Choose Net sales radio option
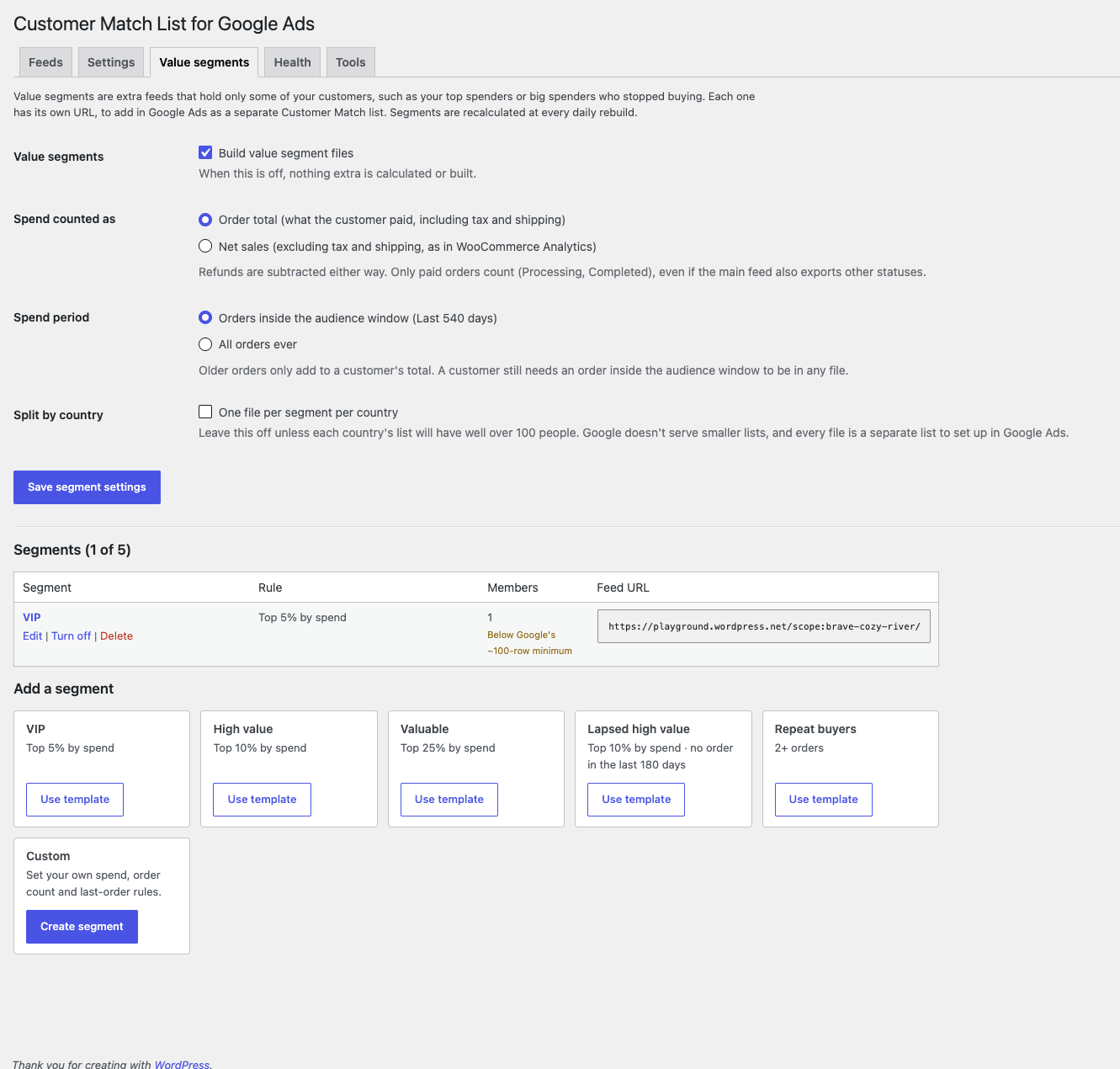 (x=205, y=247)
